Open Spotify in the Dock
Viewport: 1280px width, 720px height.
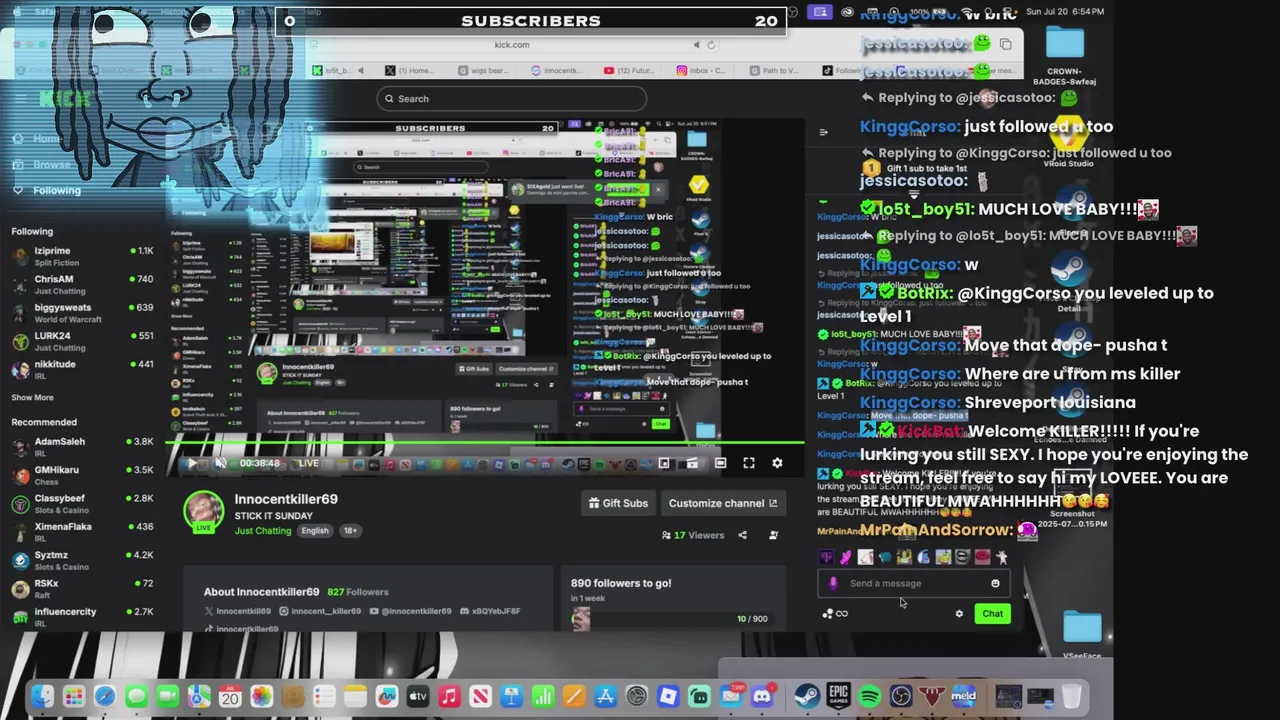click(869, 696)
